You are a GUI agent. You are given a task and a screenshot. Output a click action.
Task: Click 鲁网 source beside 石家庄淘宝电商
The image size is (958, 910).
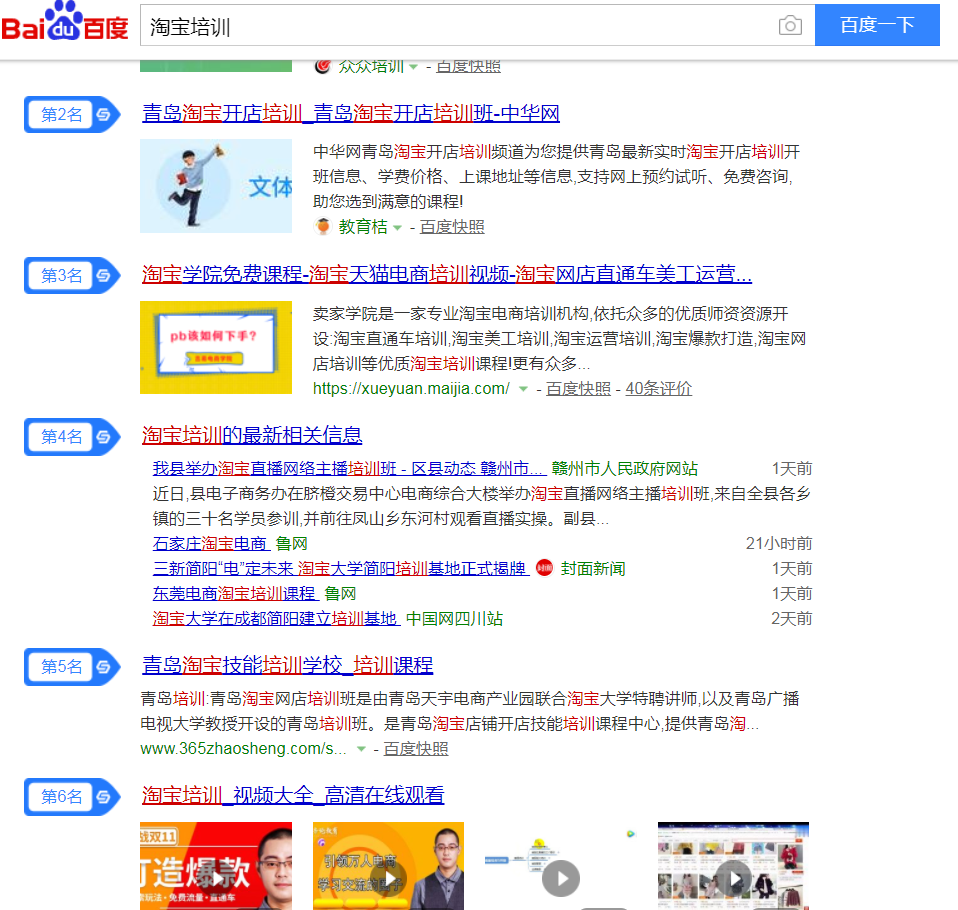(291, 543)
